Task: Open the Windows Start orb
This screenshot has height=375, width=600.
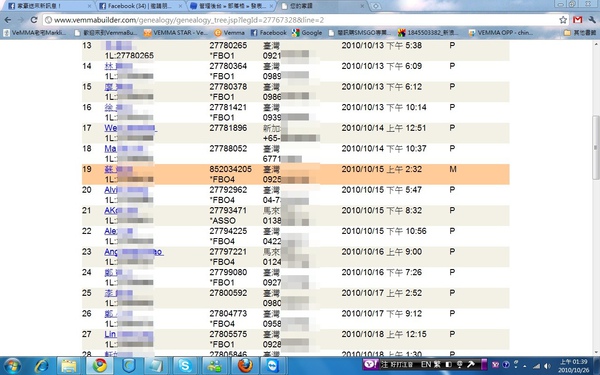Action: coord(13,366)
